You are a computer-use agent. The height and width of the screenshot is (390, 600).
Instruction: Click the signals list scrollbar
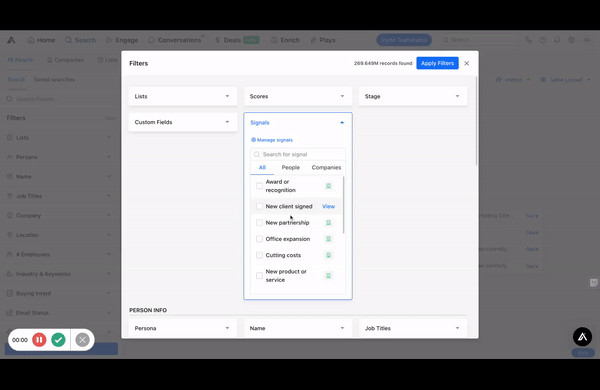click(344, 205)
